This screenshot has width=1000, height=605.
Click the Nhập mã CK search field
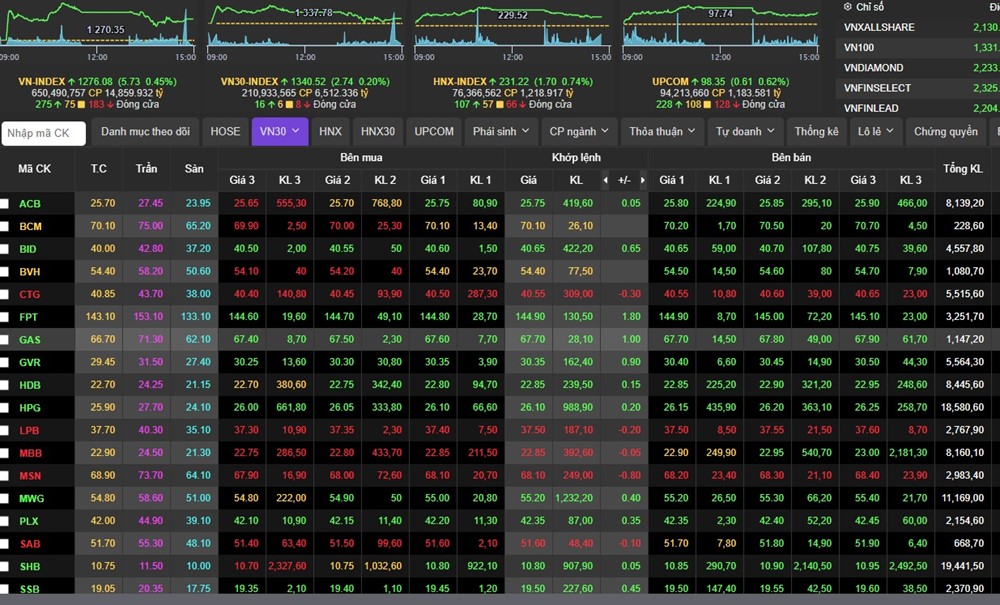click(43, 133)
